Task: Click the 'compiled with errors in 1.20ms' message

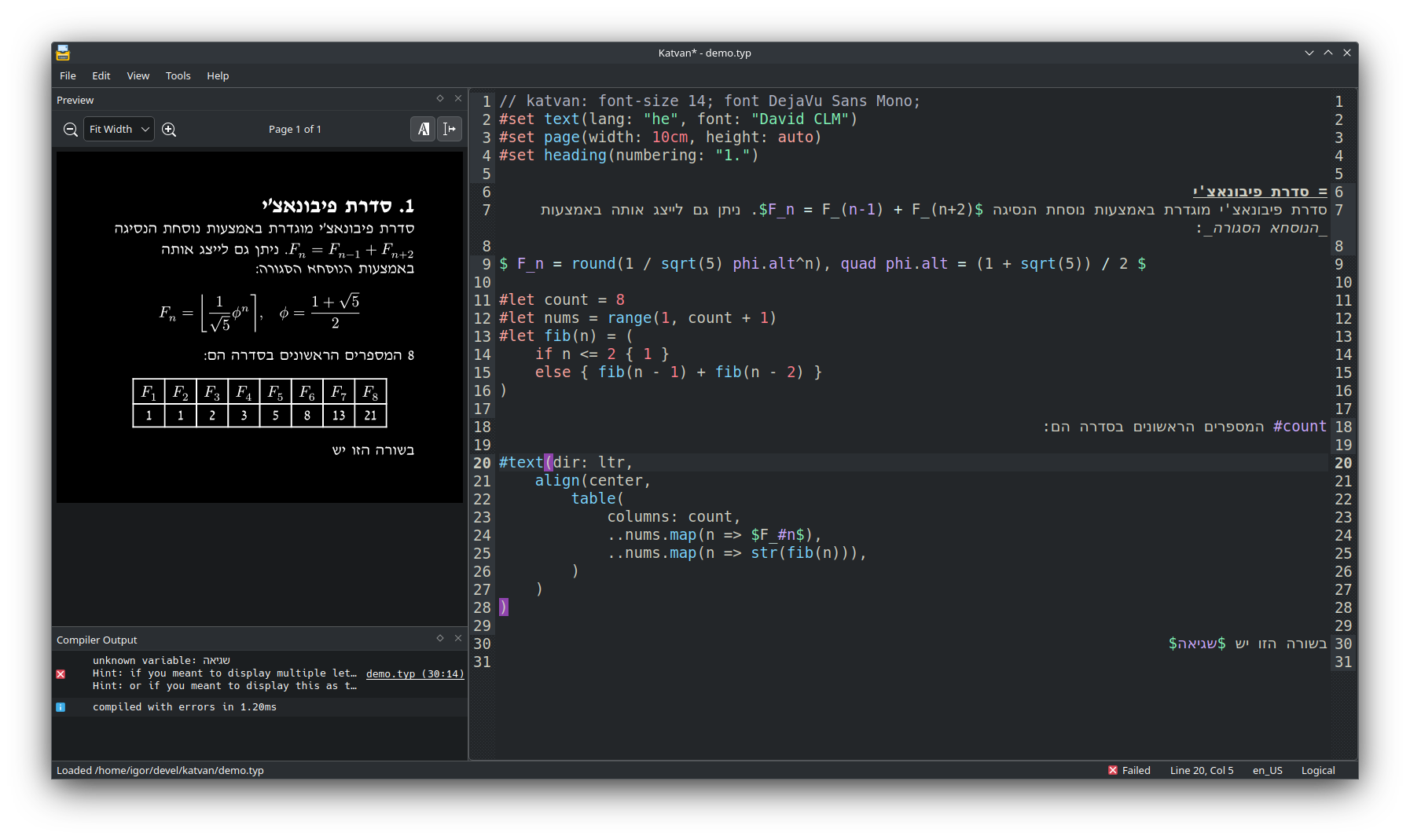Action: click(x=185, y=707)
